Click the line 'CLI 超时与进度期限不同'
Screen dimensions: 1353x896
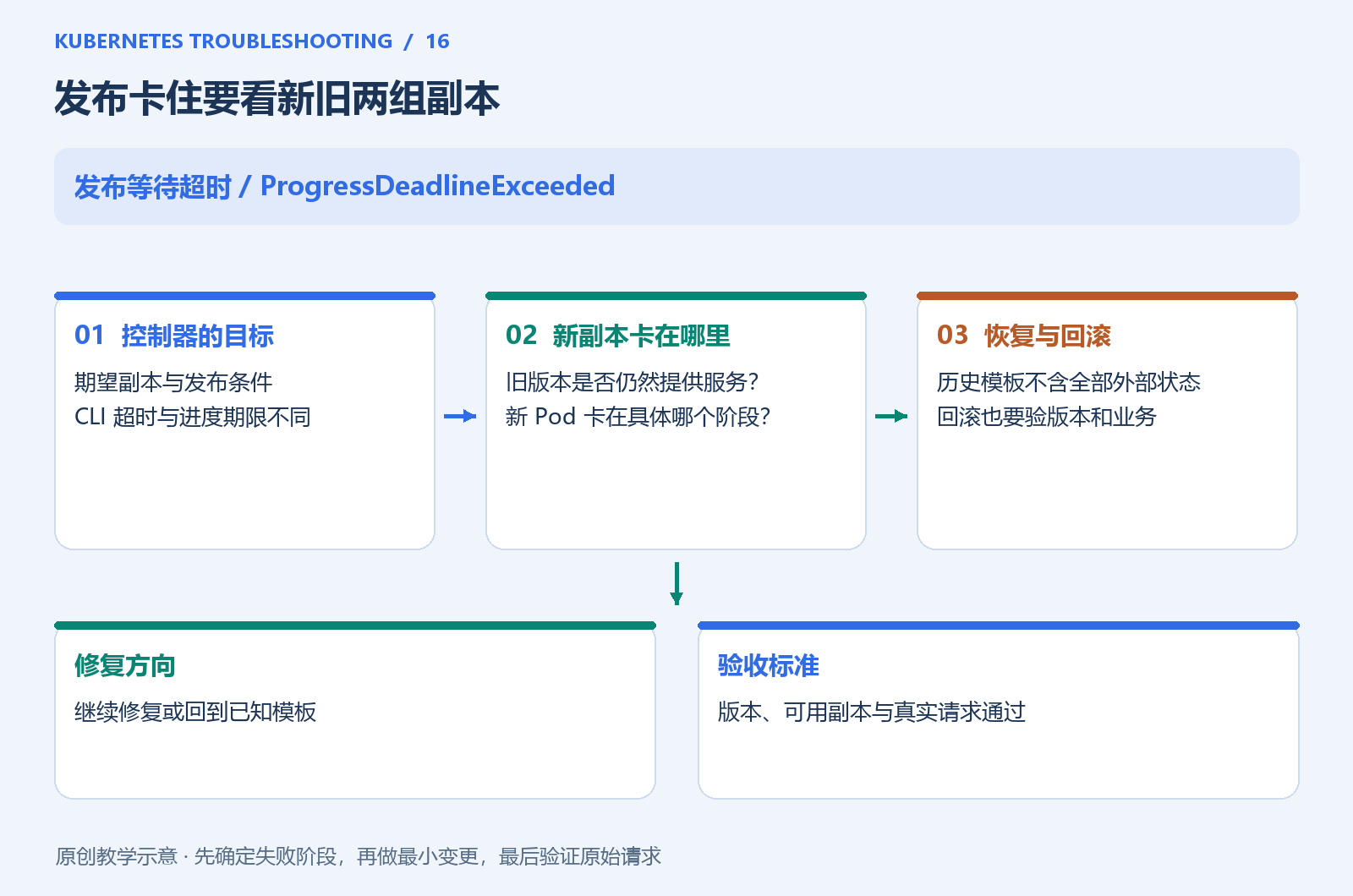[x=193, y=417]
